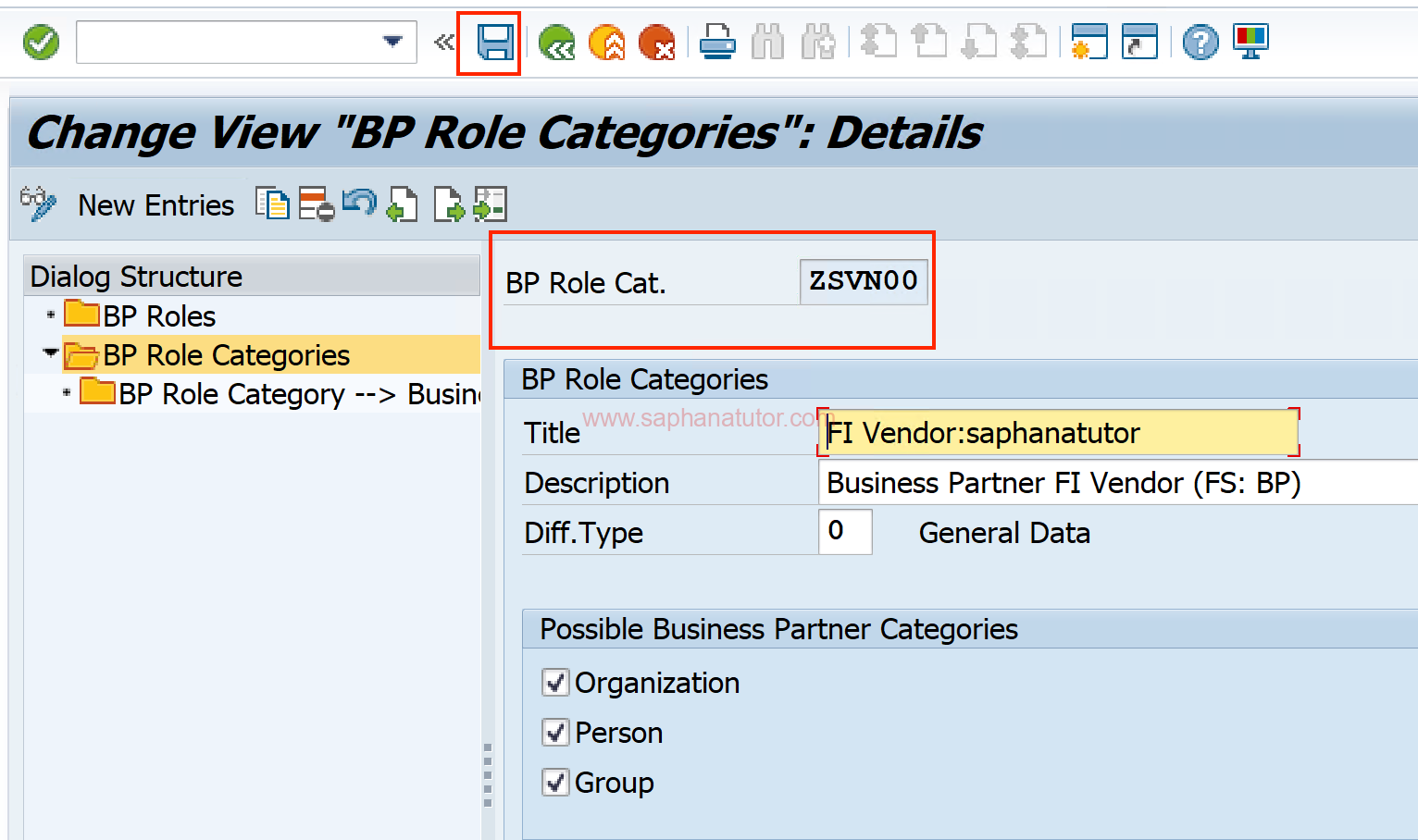
Task: Click the yellow Exit icon
Action: click(607, 43)
